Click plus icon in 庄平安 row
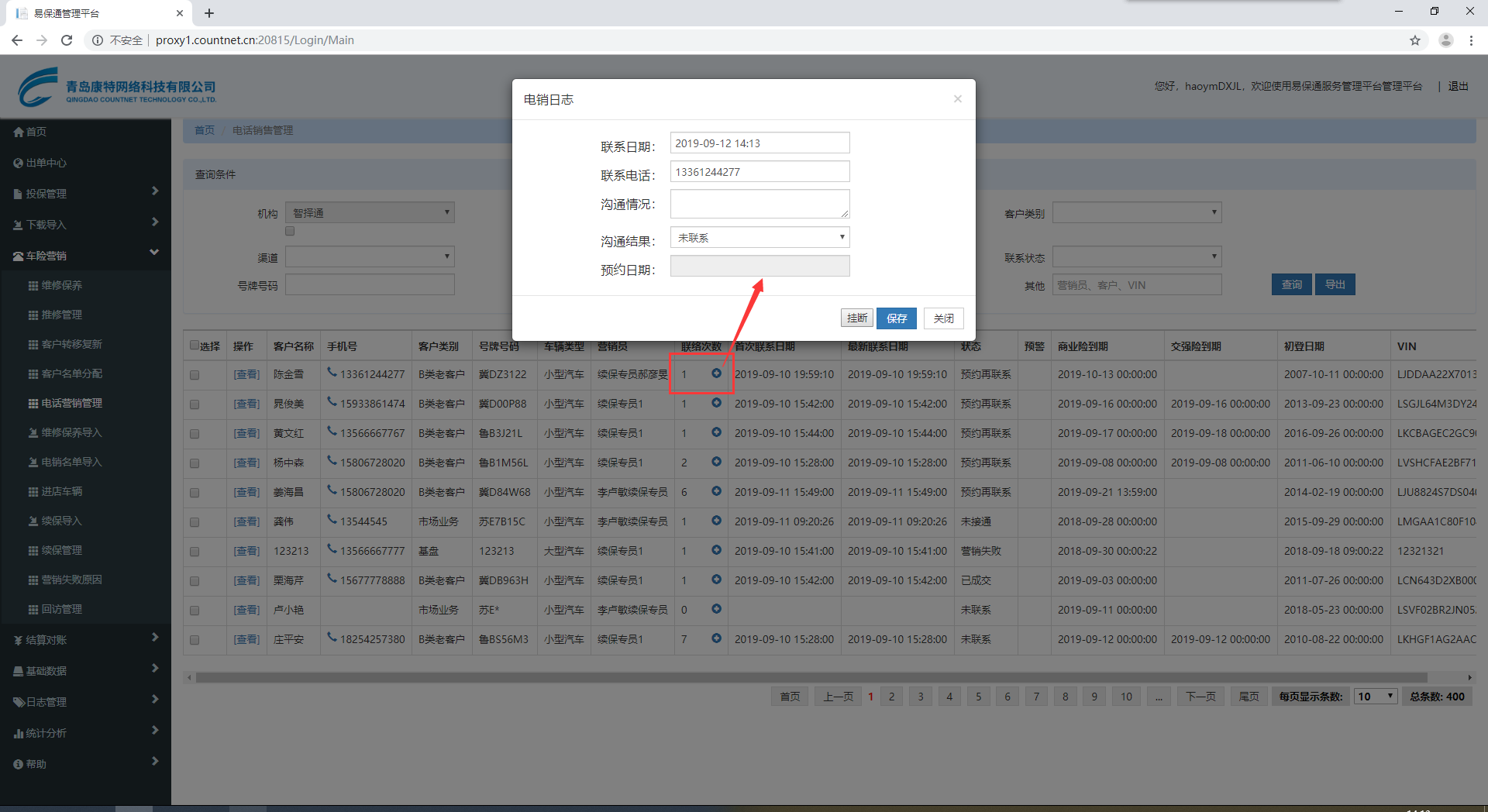Screen dimensions: 1488x812 [x=716, y=638]
